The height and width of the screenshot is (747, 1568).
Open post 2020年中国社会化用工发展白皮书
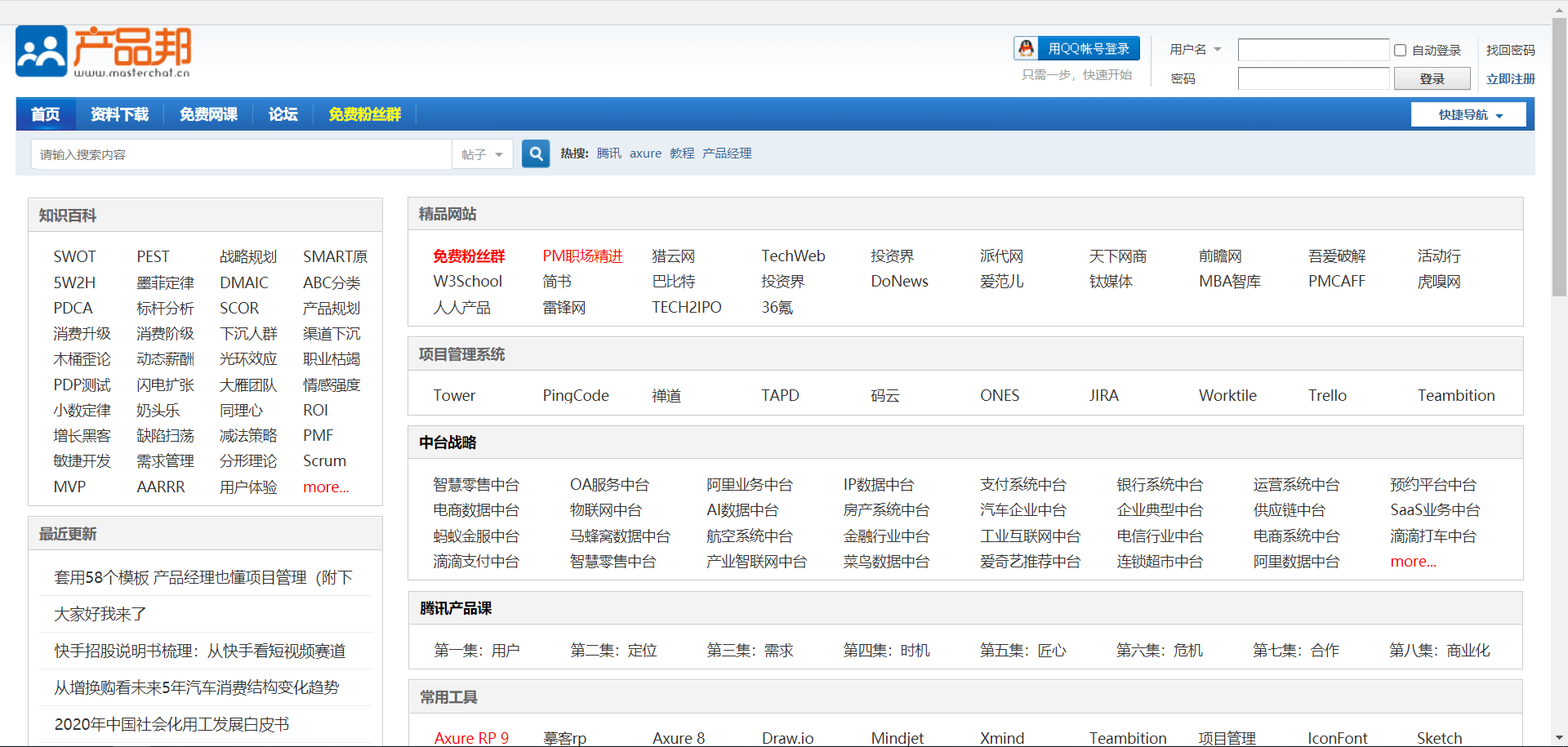coord(171,724)
